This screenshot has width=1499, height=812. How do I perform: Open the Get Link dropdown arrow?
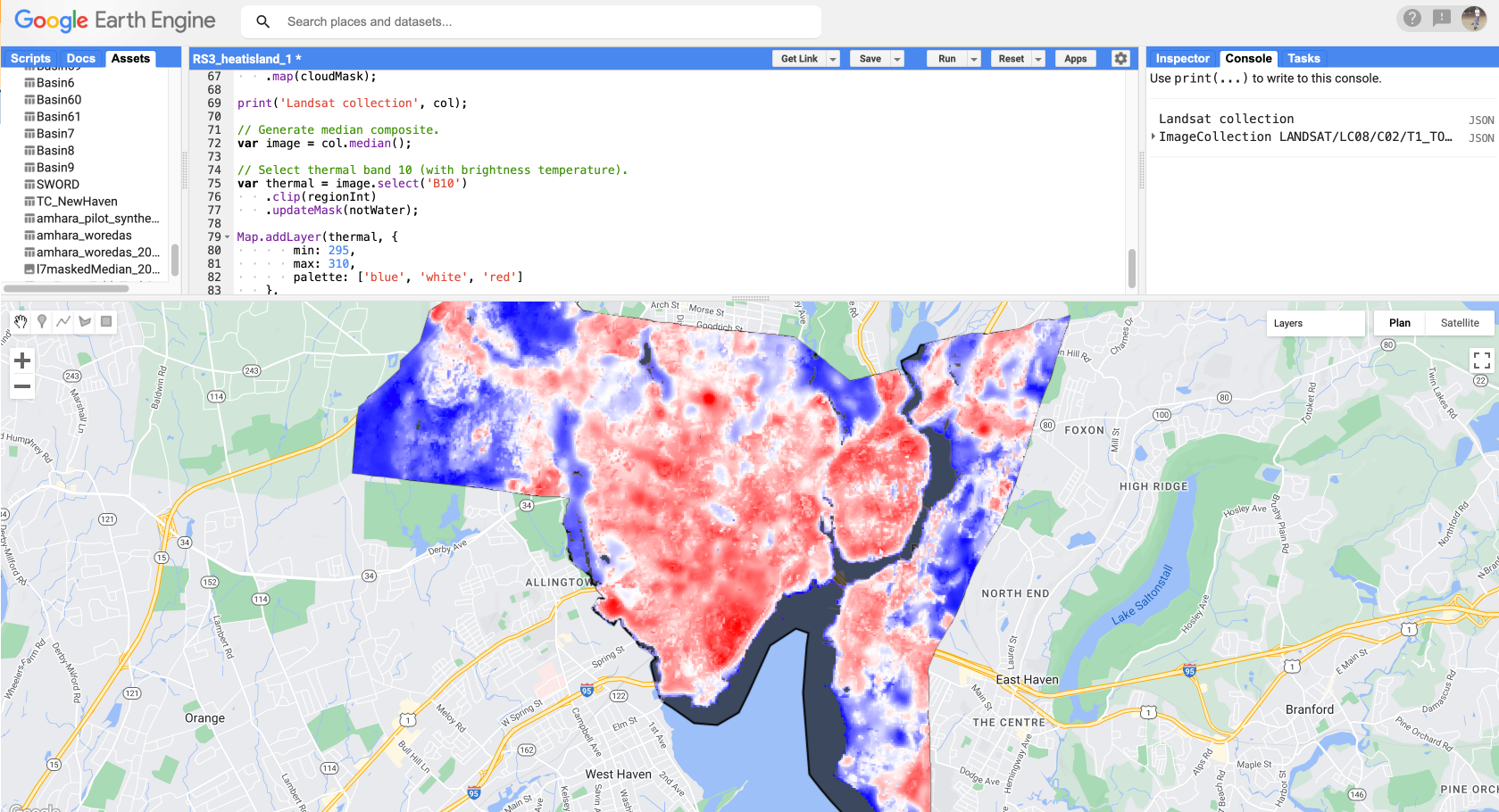tap(832, 57)
